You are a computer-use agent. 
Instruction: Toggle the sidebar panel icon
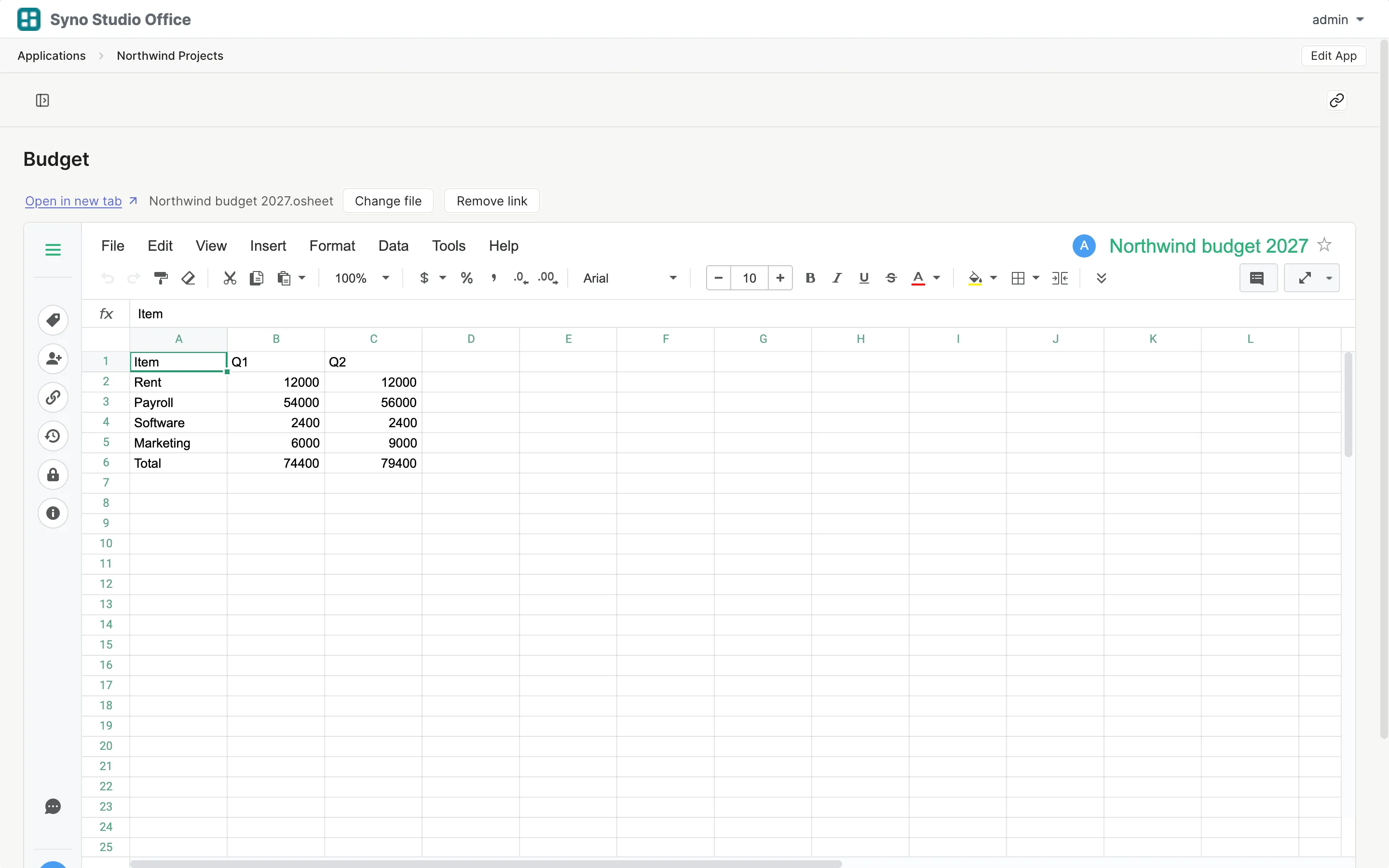[42, 100]
